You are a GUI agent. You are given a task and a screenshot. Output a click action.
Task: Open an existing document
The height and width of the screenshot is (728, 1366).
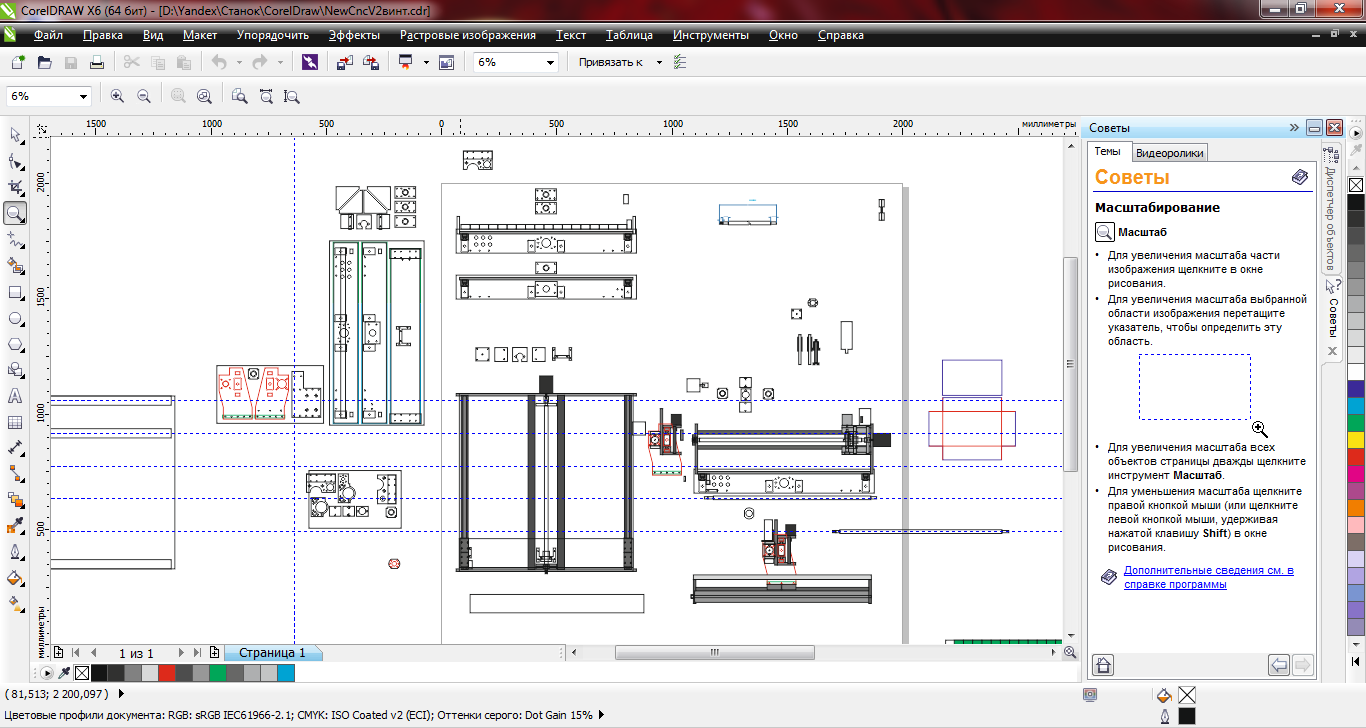[44, 62]
